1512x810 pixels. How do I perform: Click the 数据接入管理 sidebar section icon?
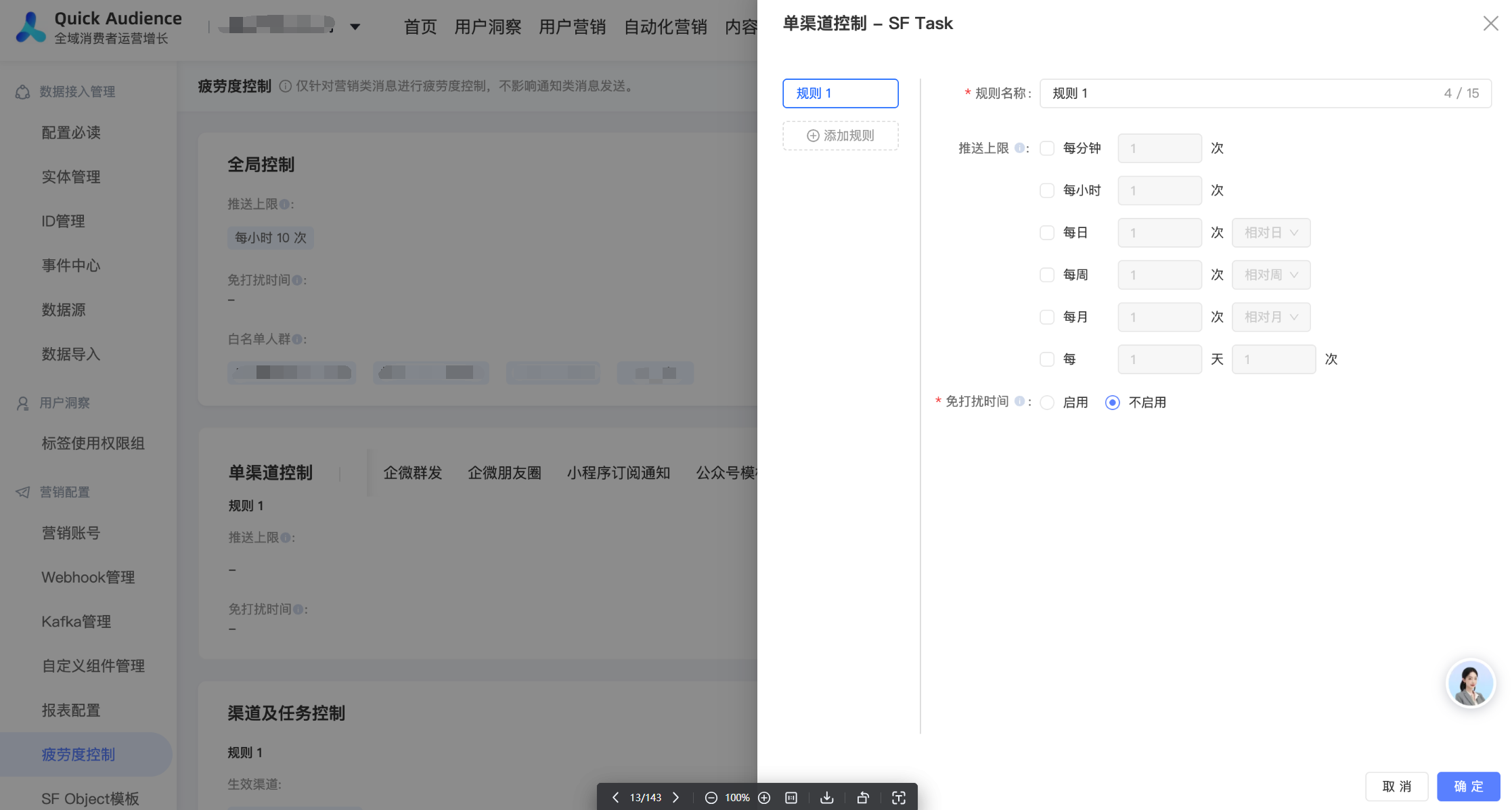click(x=22, y=92)
